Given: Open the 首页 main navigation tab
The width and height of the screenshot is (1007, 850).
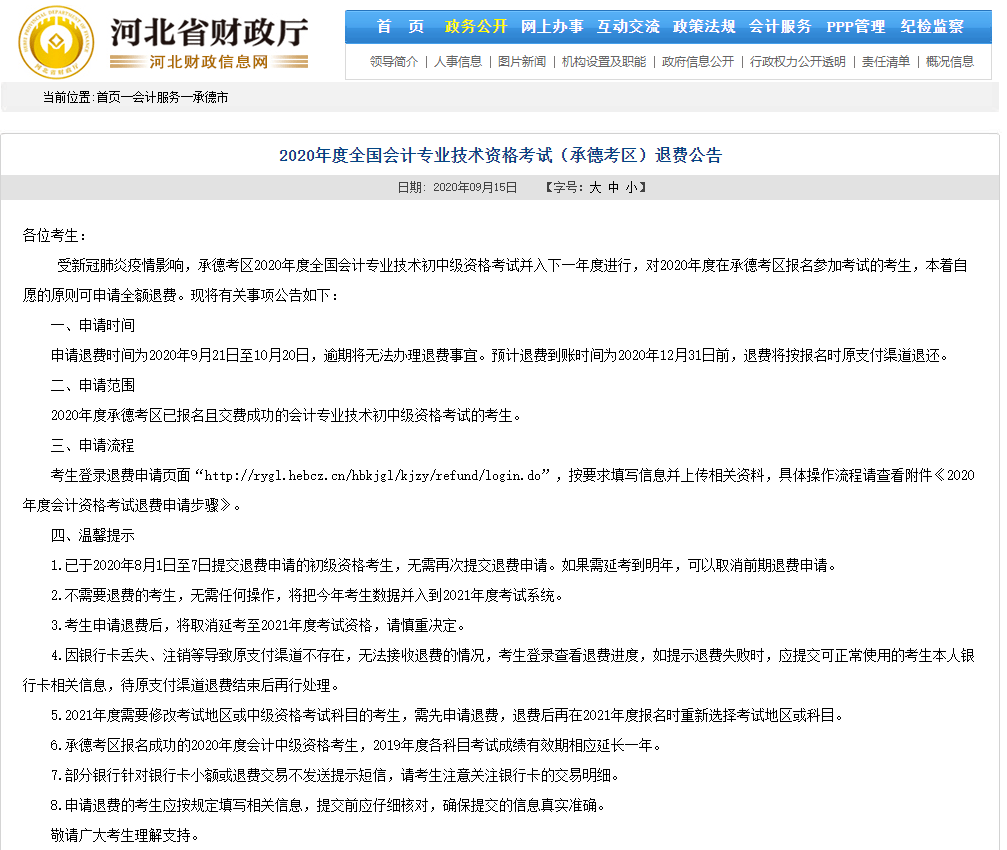Looking at the screenshot, I should (x=400, y=27).
